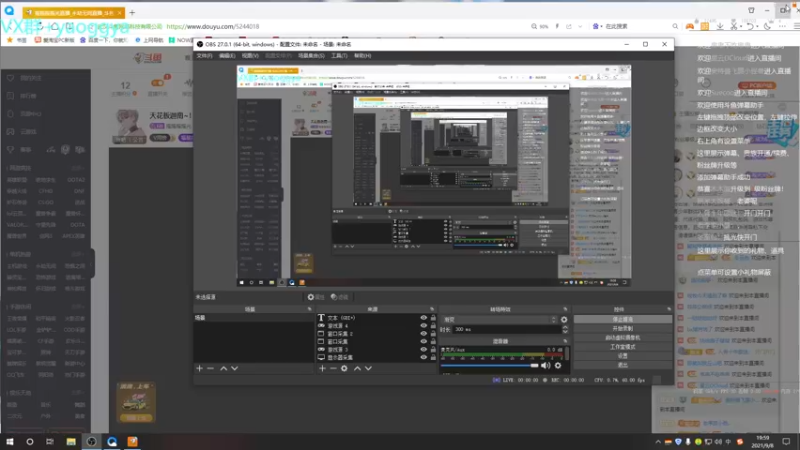Add a new scene with plus icon

tap(199, 368)
